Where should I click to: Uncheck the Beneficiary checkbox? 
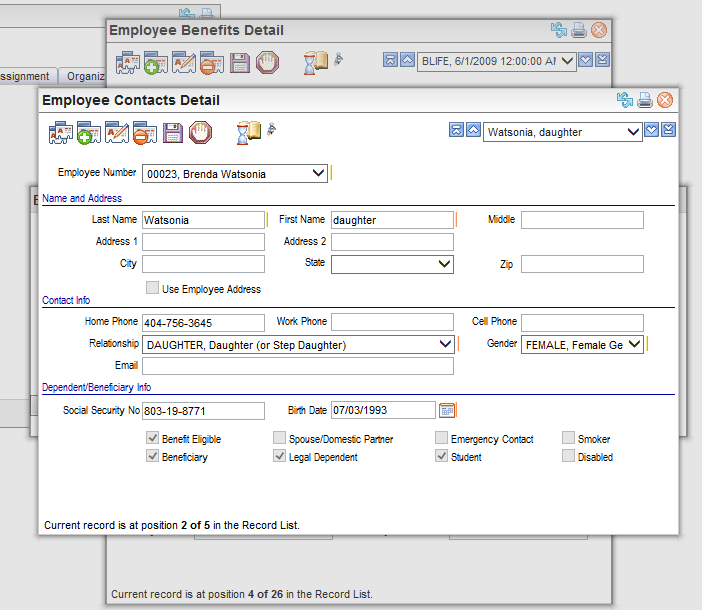(x=152, y=456)
